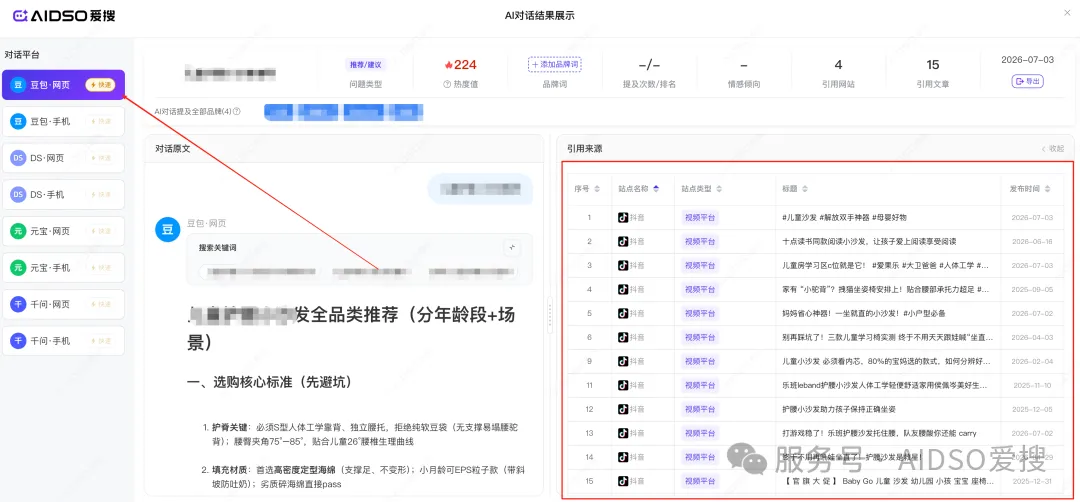Screen dimensions: 1080x502
Task: Switch to the 豆包·手机 platform tab
Action: tap(63, 121)
